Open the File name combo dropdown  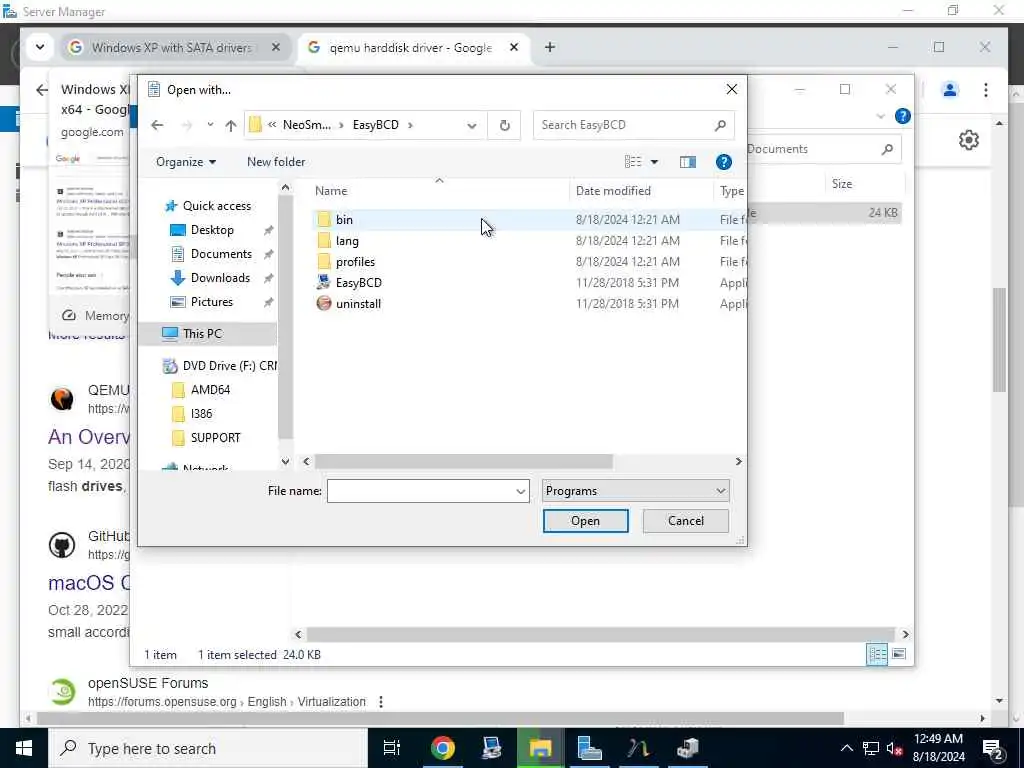[x=520, y=491]
